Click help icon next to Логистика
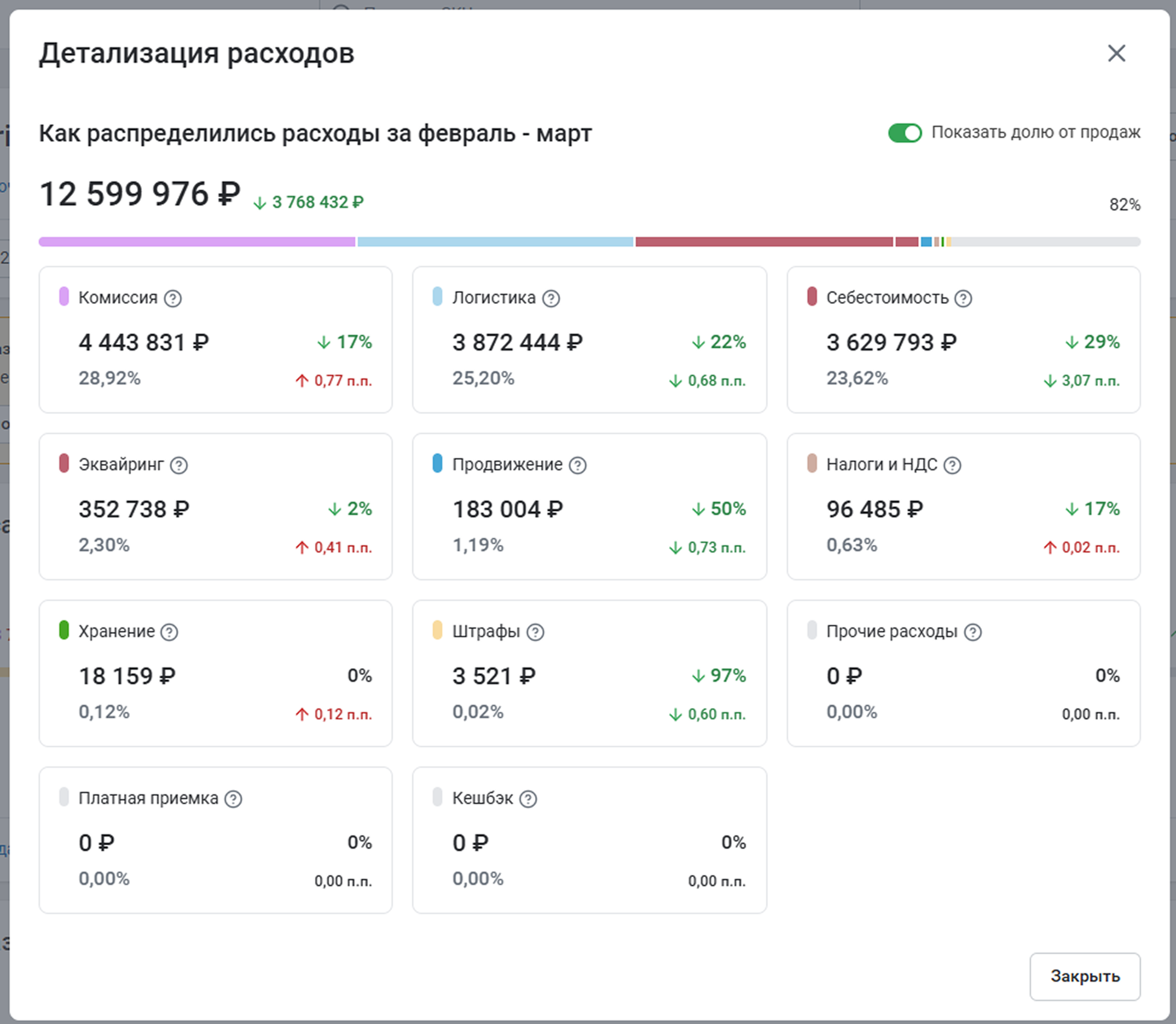This screenshot has height=1024, width=1176. [x=551, y=299]
